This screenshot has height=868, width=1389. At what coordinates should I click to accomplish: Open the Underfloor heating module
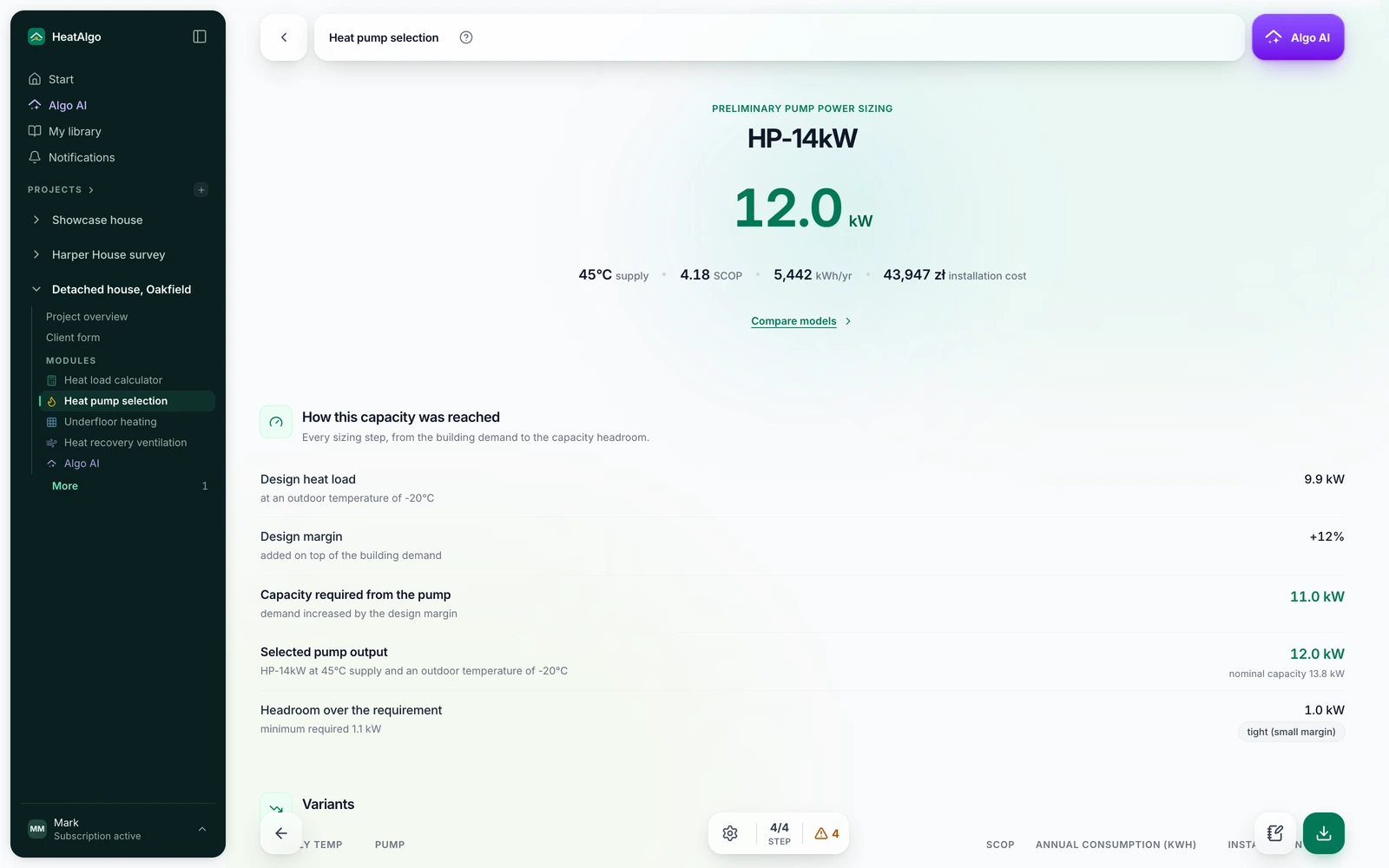(x=127, y=422)
